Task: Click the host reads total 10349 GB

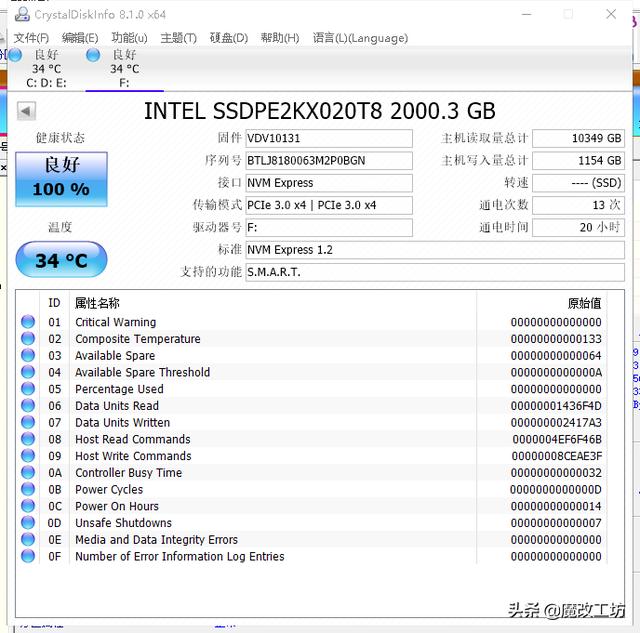Action: (578, 138)
